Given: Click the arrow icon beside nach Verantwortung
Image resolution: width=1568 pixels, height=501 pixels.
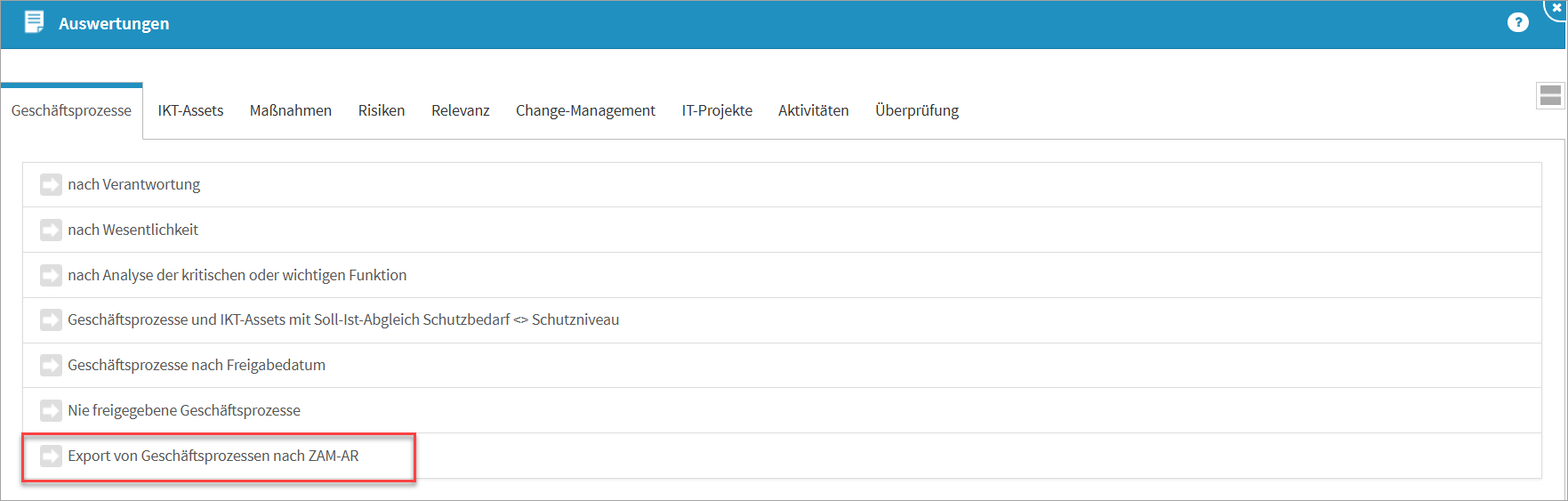Looking at the screenshot, I should point(51,185).
